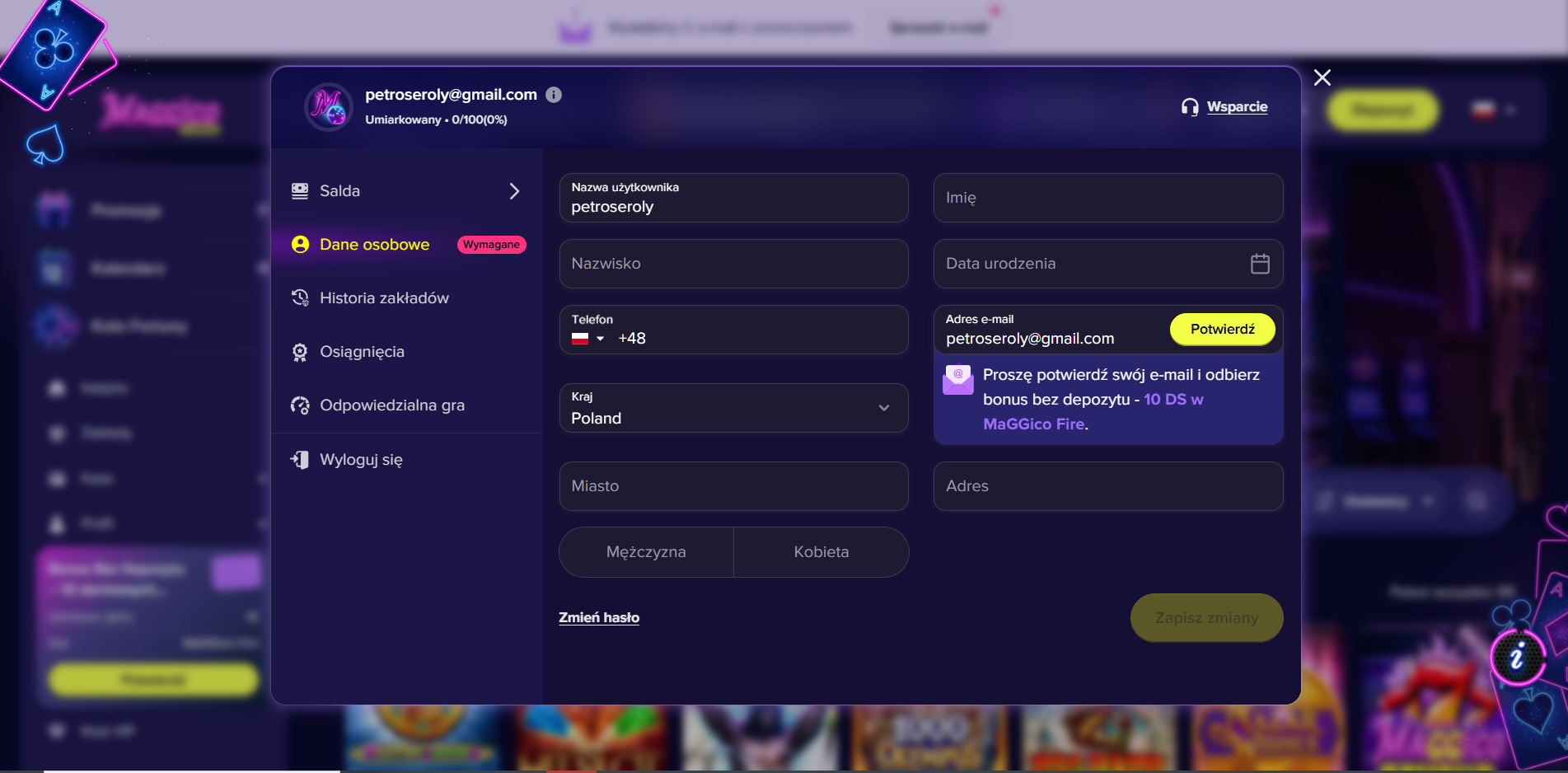Click the headset support icon
Screen dimensions: 1568x773
click(x=1190, y=107)
